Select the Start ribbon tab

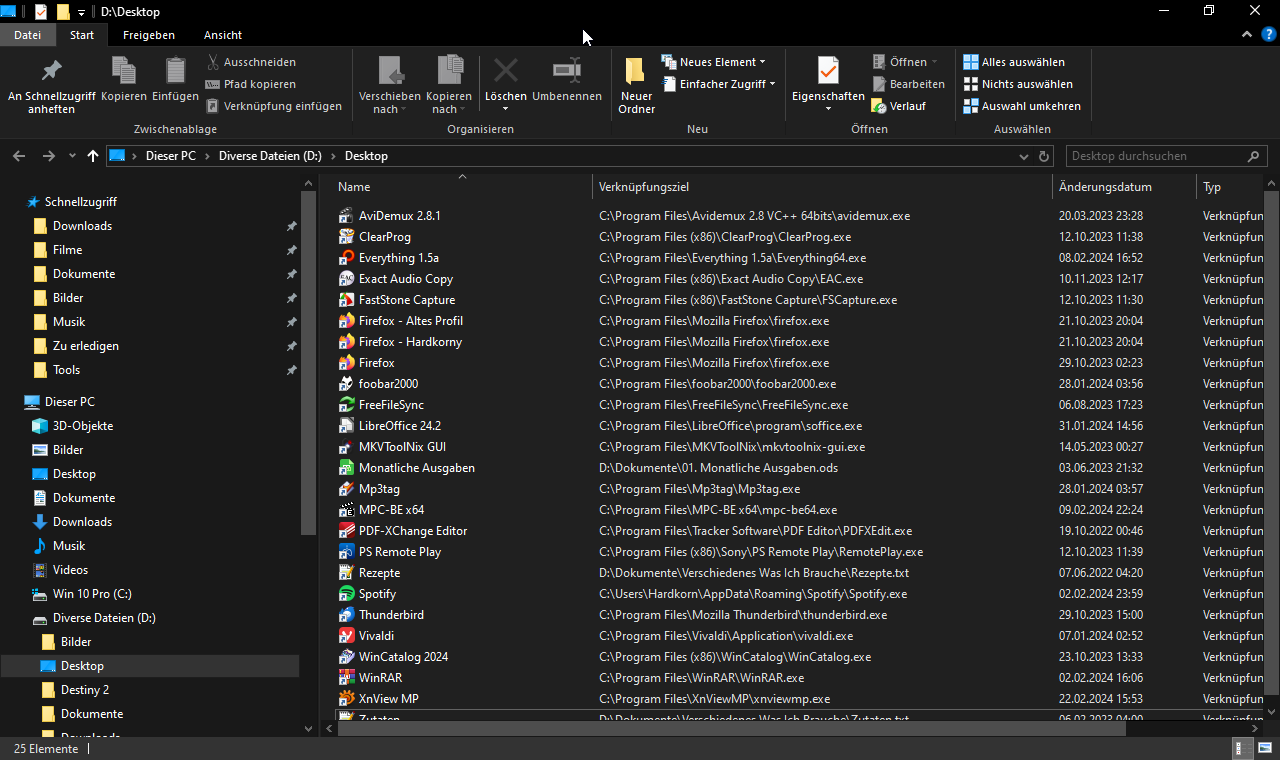82,35
